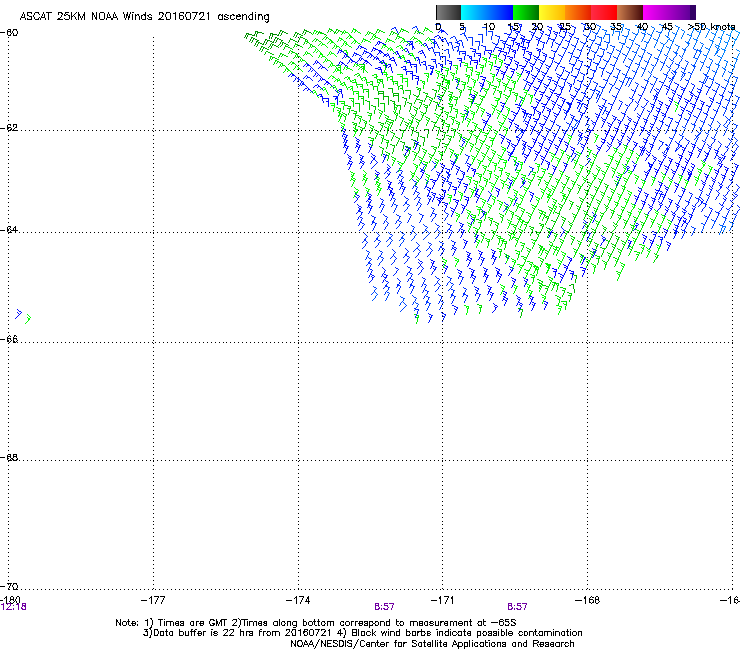Screen dimensions: 740x650
Task: Click the magenta 40–45 knots legend segment
Action: click(656, 12)
